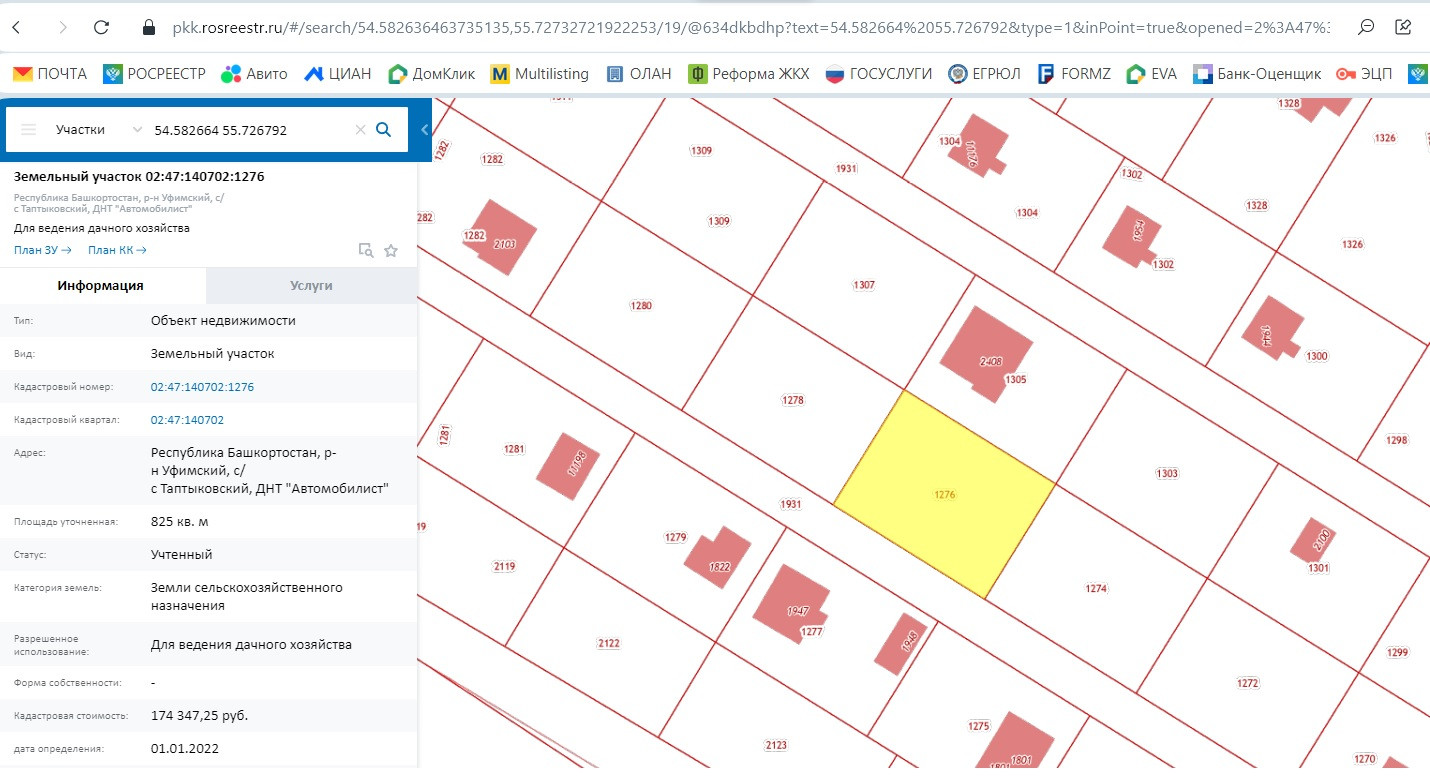Click the find-on-map icon beside star

coord(366,251)
